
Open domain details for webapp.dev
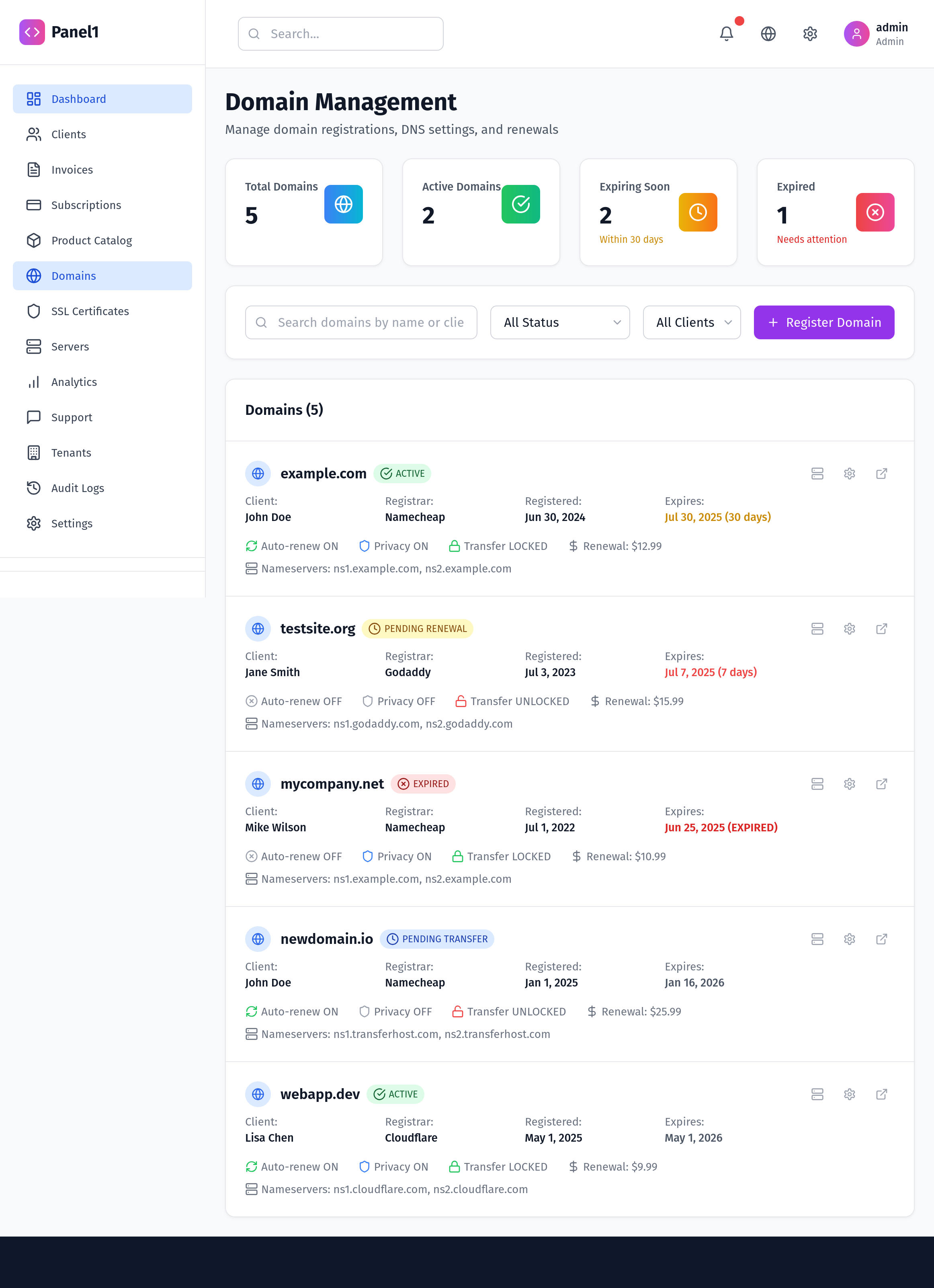point(319,1094)
